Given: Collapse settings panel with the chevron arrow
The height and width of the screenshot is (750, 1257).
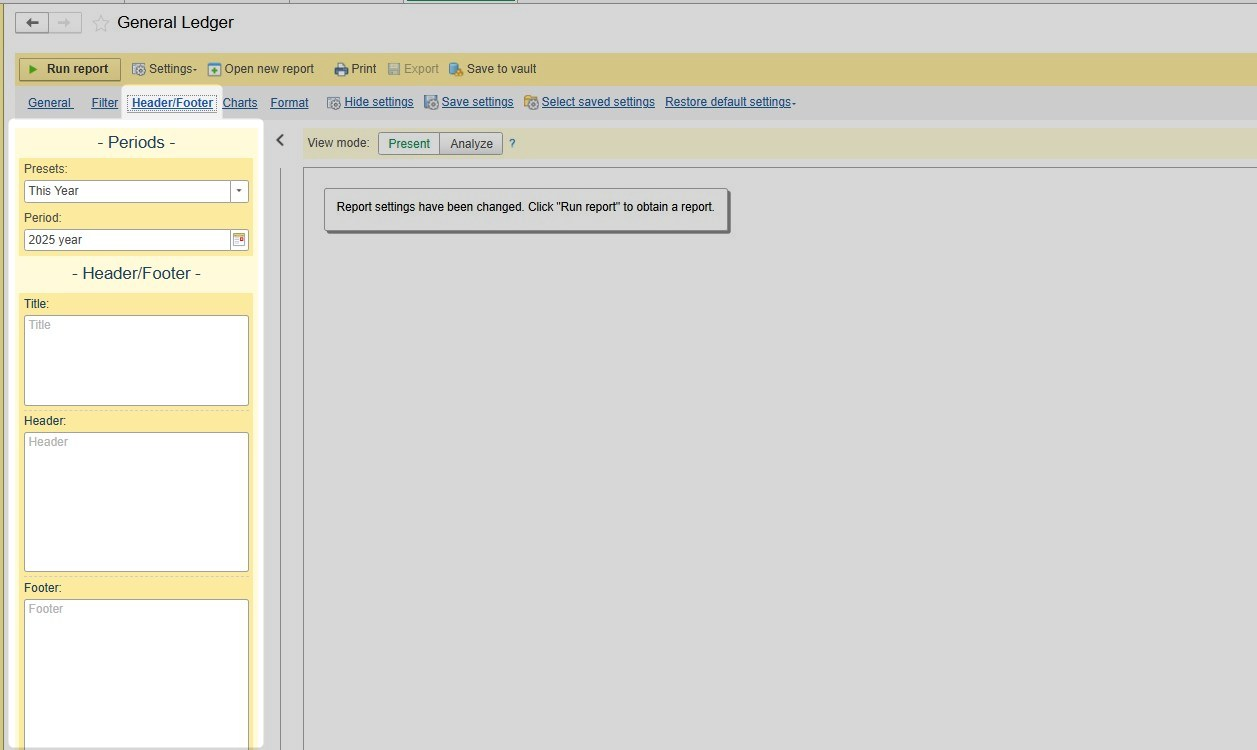Looking at the screenshot, I should pyautogui.click(x=280, y=141).
